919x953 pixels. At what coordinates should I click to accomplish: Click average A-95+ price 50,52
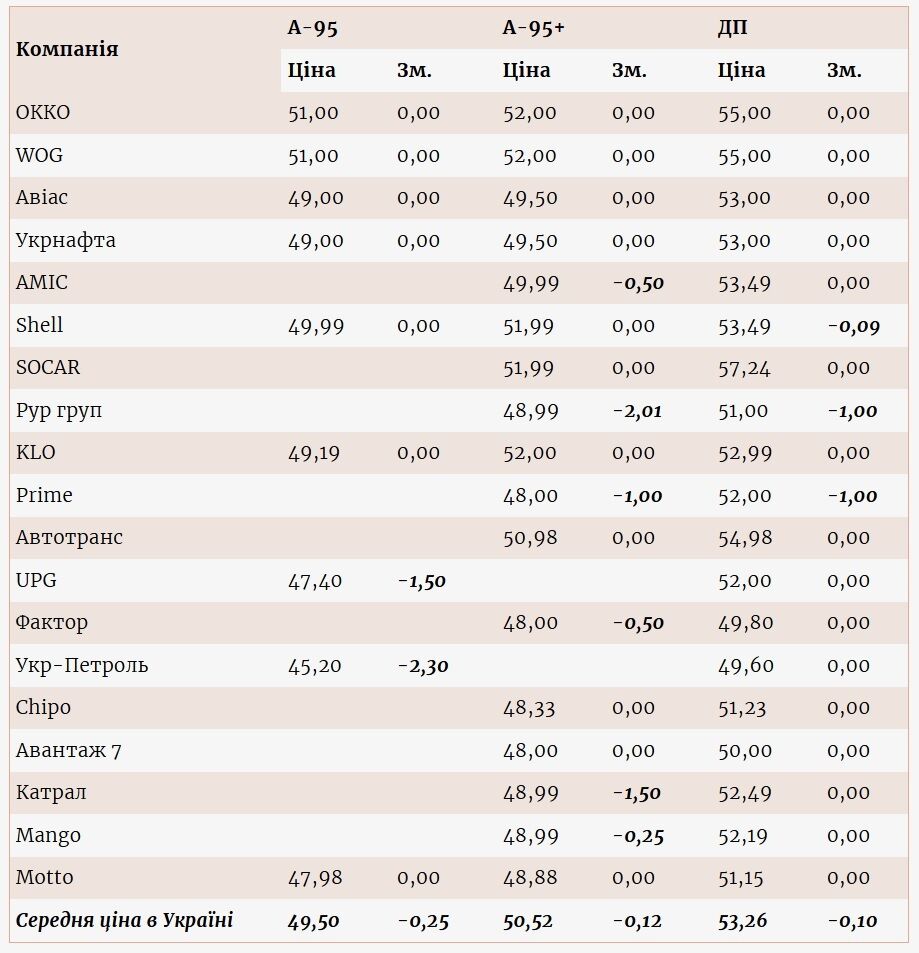(x=528, y=921)
